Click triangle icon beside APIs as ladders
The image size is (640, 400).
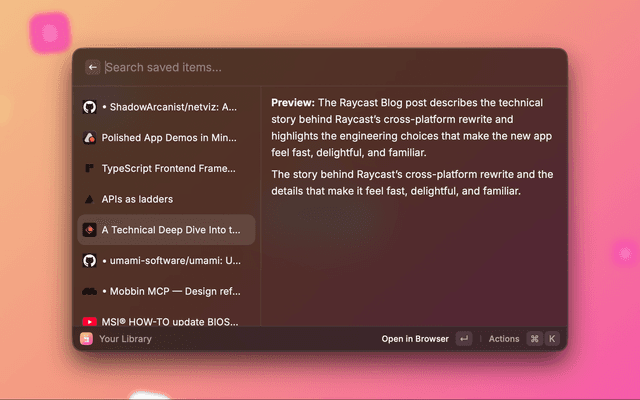point(89,199)
